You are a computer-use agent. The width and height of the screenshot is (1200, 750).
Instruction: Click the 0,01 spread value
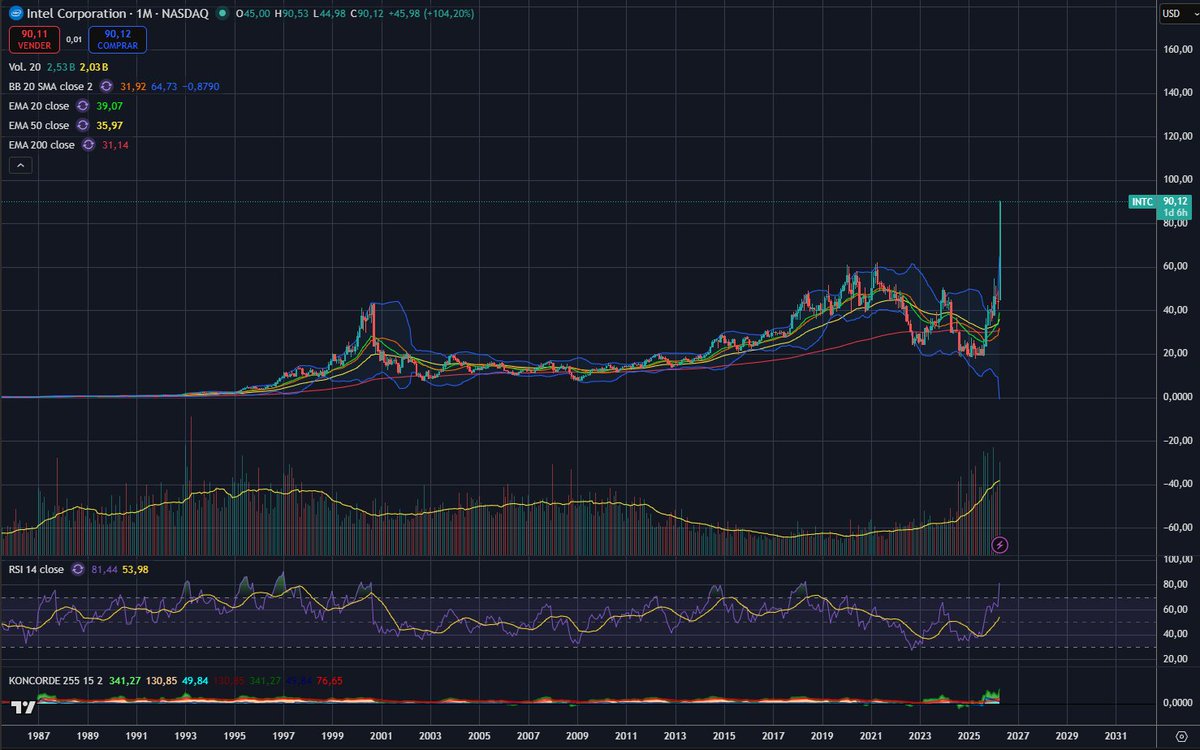(x=74, y=40)
